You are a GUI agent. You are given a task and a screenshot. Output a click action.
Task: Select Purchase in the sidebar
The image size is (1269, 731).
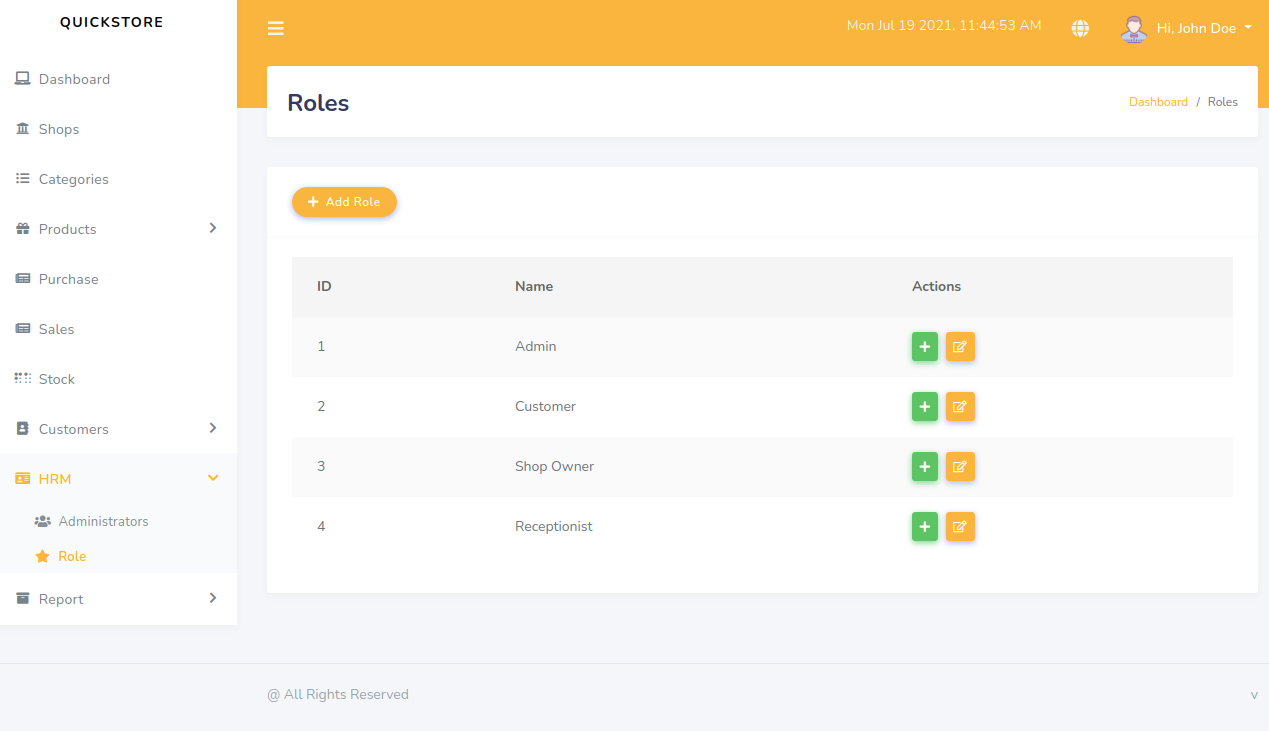coord(118,279)
